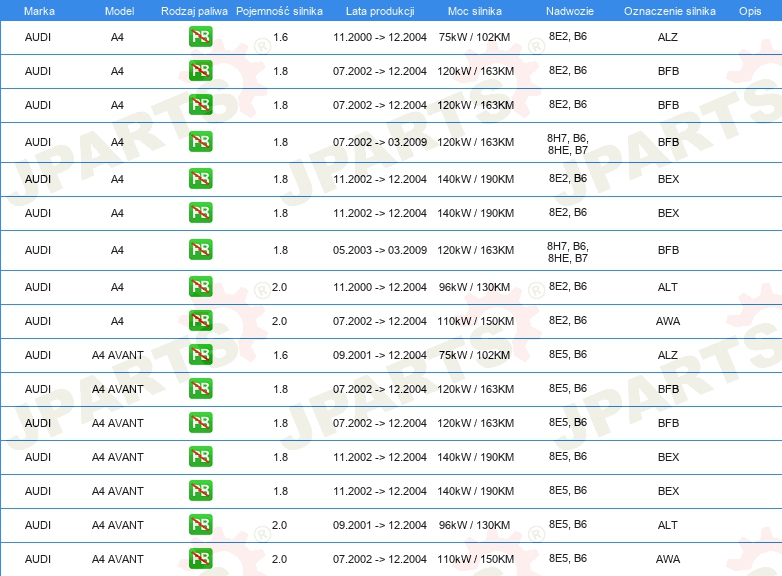782x576 pixels.
Task: Click 110kW / 150KM in the 8E5 row
Action: point(475,559)
